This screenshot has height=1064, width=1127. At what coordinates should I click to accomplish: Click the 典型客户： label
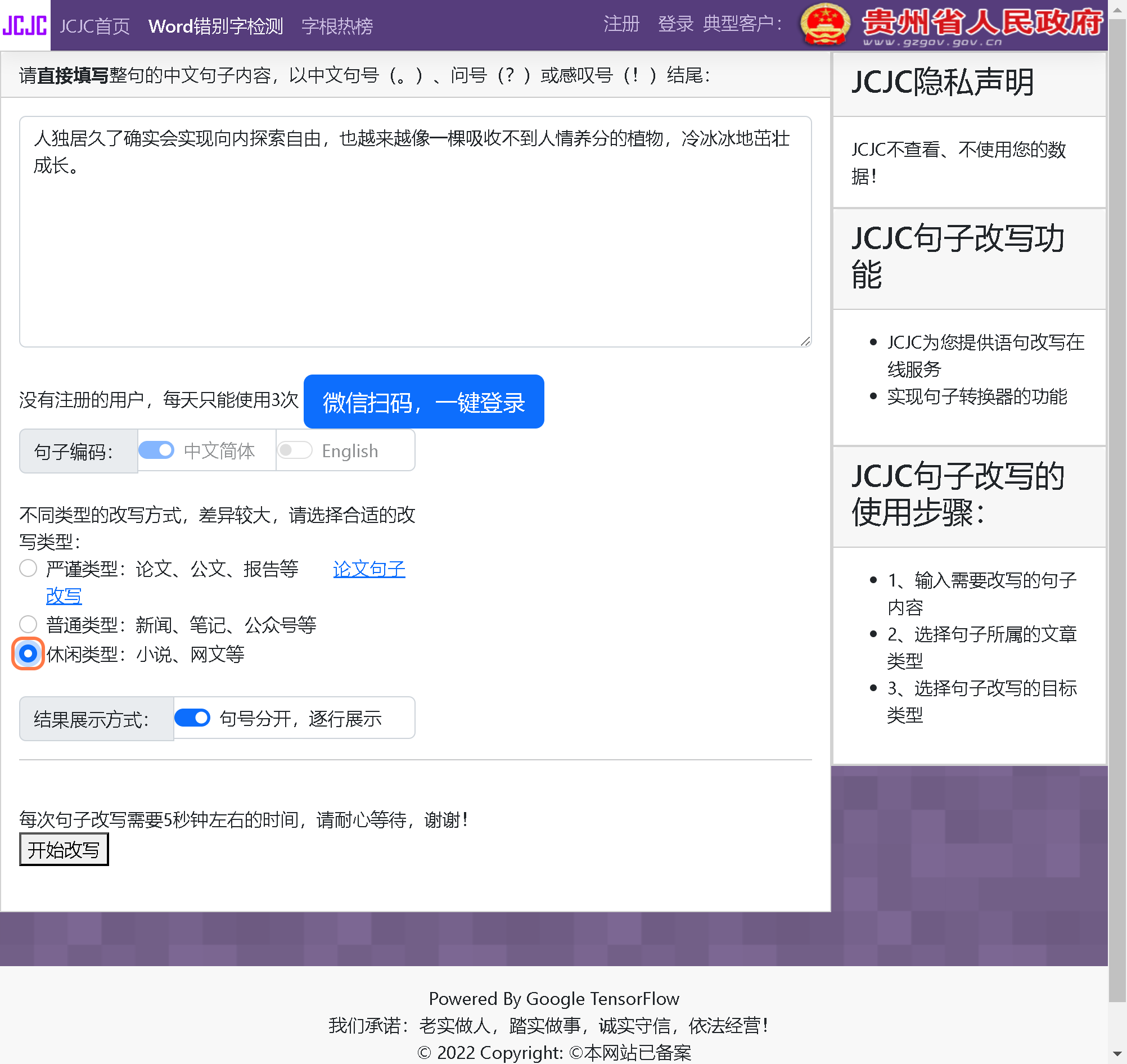point(743,24)
